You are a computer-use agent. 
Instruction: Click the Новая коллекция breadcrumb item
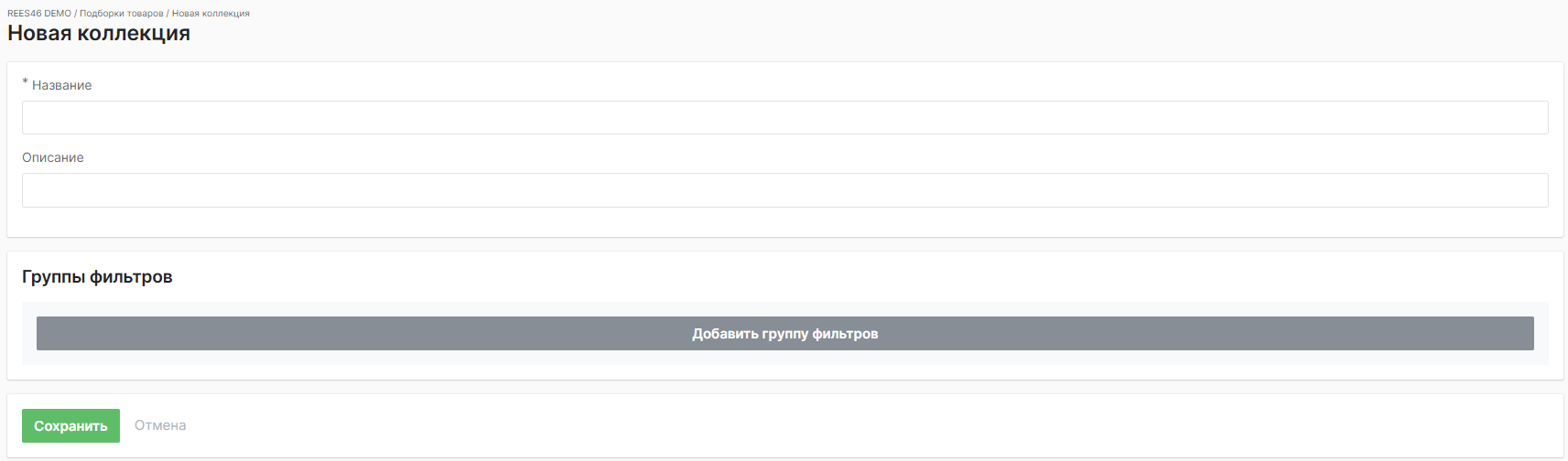[211, 14]
